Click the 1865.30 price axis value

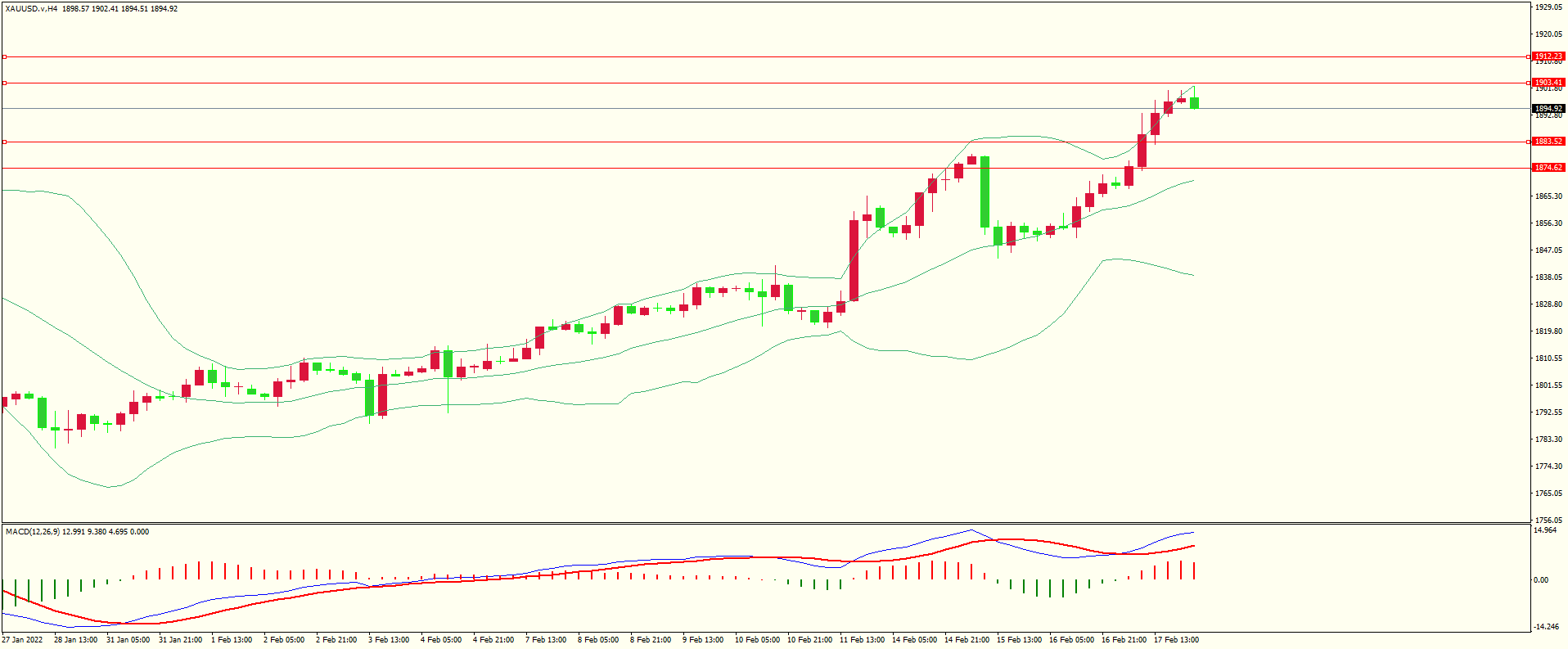point(1548,196)
